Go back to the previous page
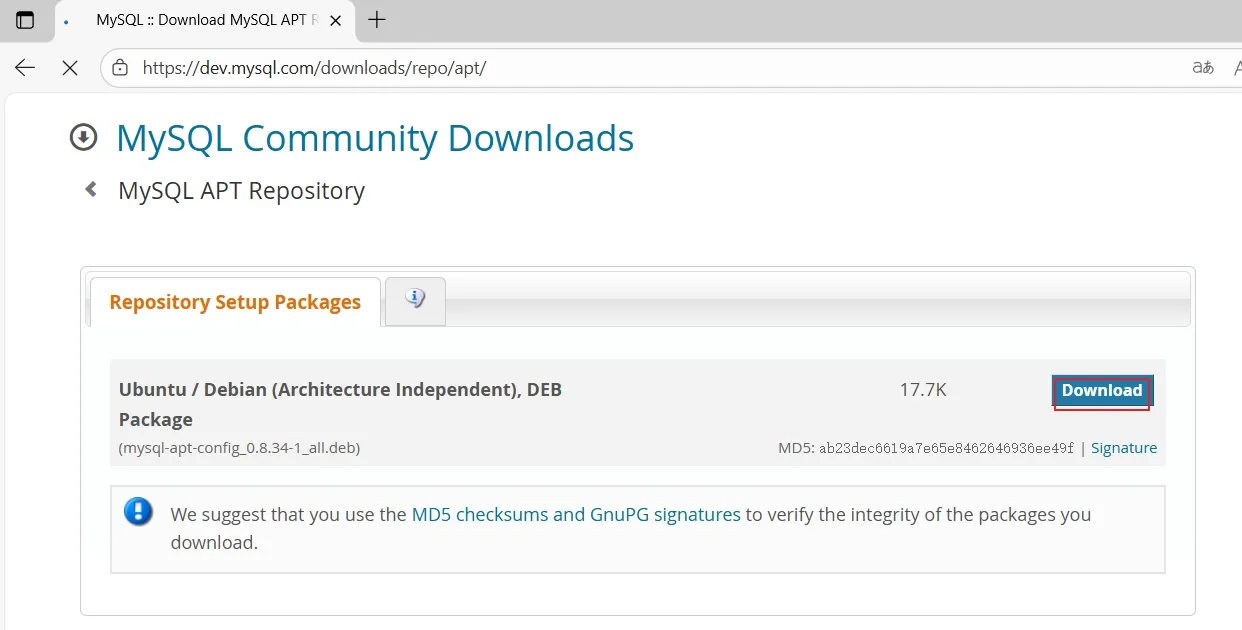 point(25,68)
